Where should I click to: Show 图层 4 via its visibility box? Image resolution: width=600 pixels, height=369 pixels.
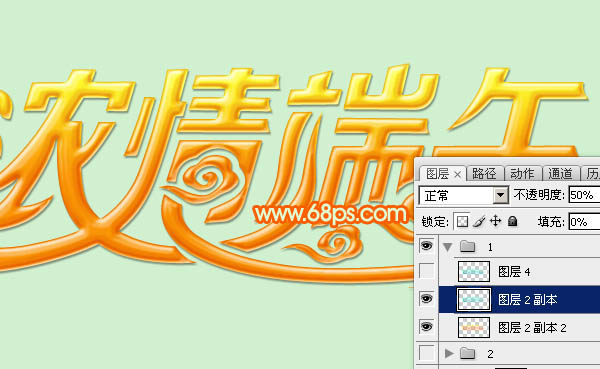pos(427,271)
